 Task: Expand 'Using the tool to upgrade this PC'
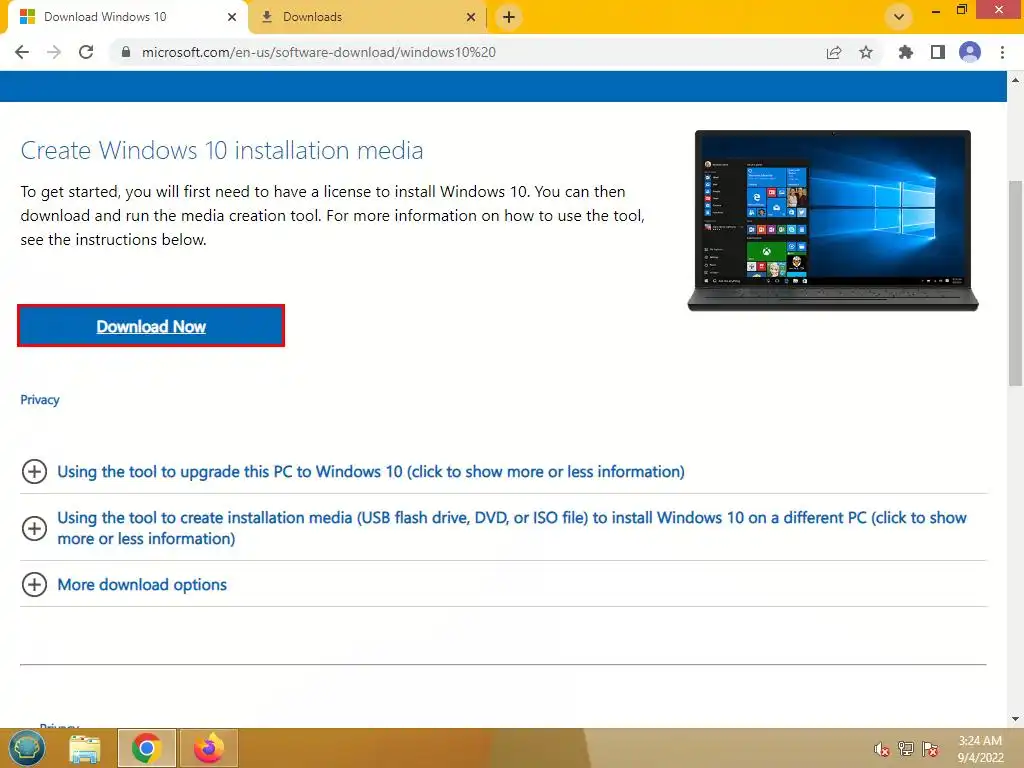tap(371, 472)
